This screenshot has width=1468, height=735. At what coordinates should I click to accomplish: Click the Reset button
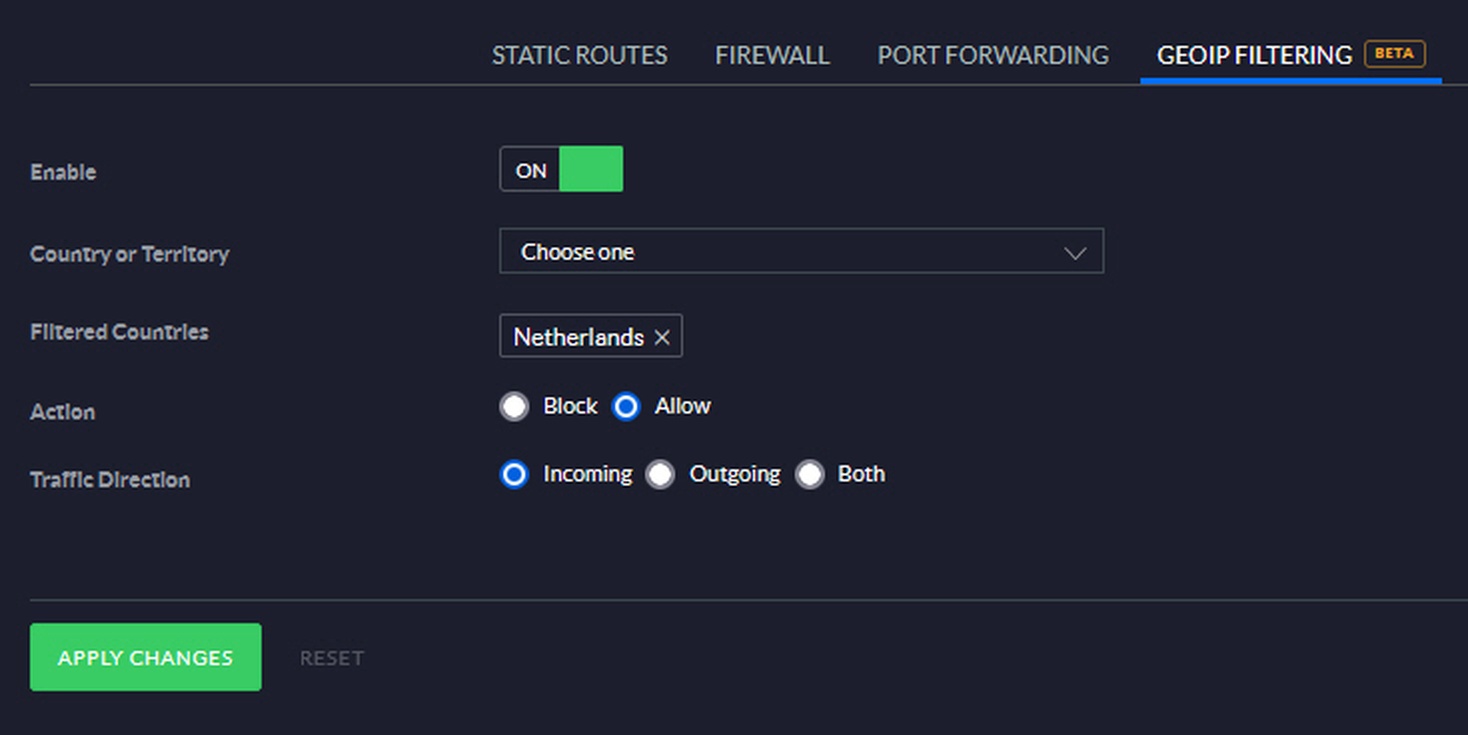[x=332, y=658]
